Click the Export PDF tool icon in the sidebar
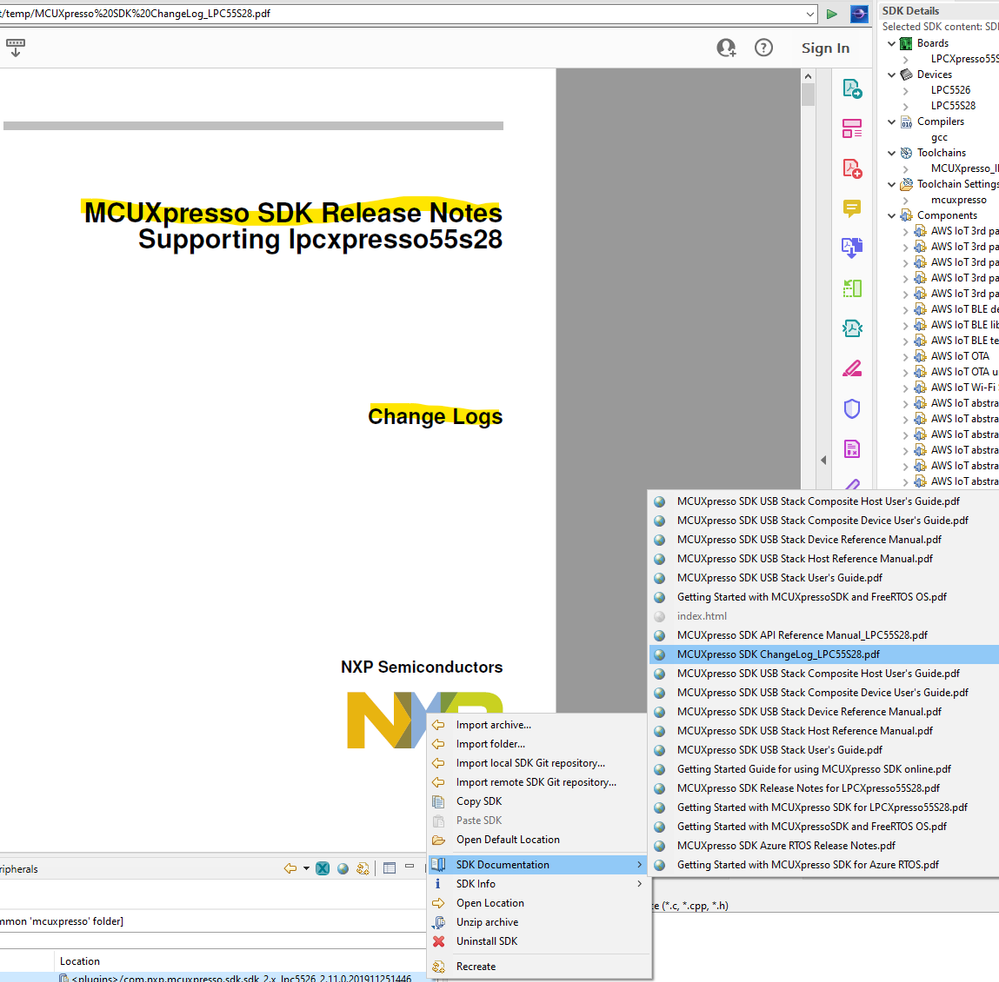This screenshot has width=999, height=982. pyautogui.click(x=852, y=89)
